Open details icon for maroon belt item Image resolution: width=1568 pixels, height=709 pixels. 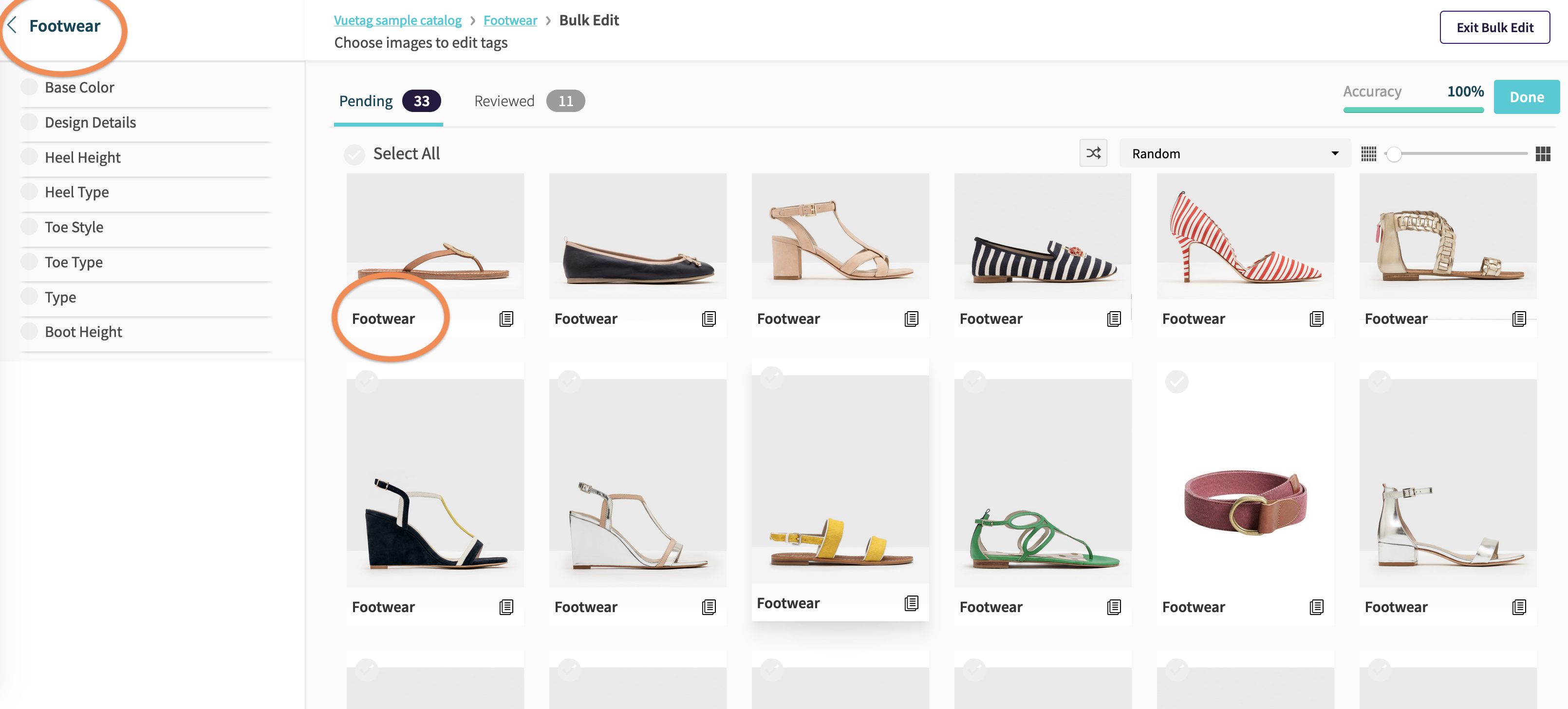click(1316, 607)
